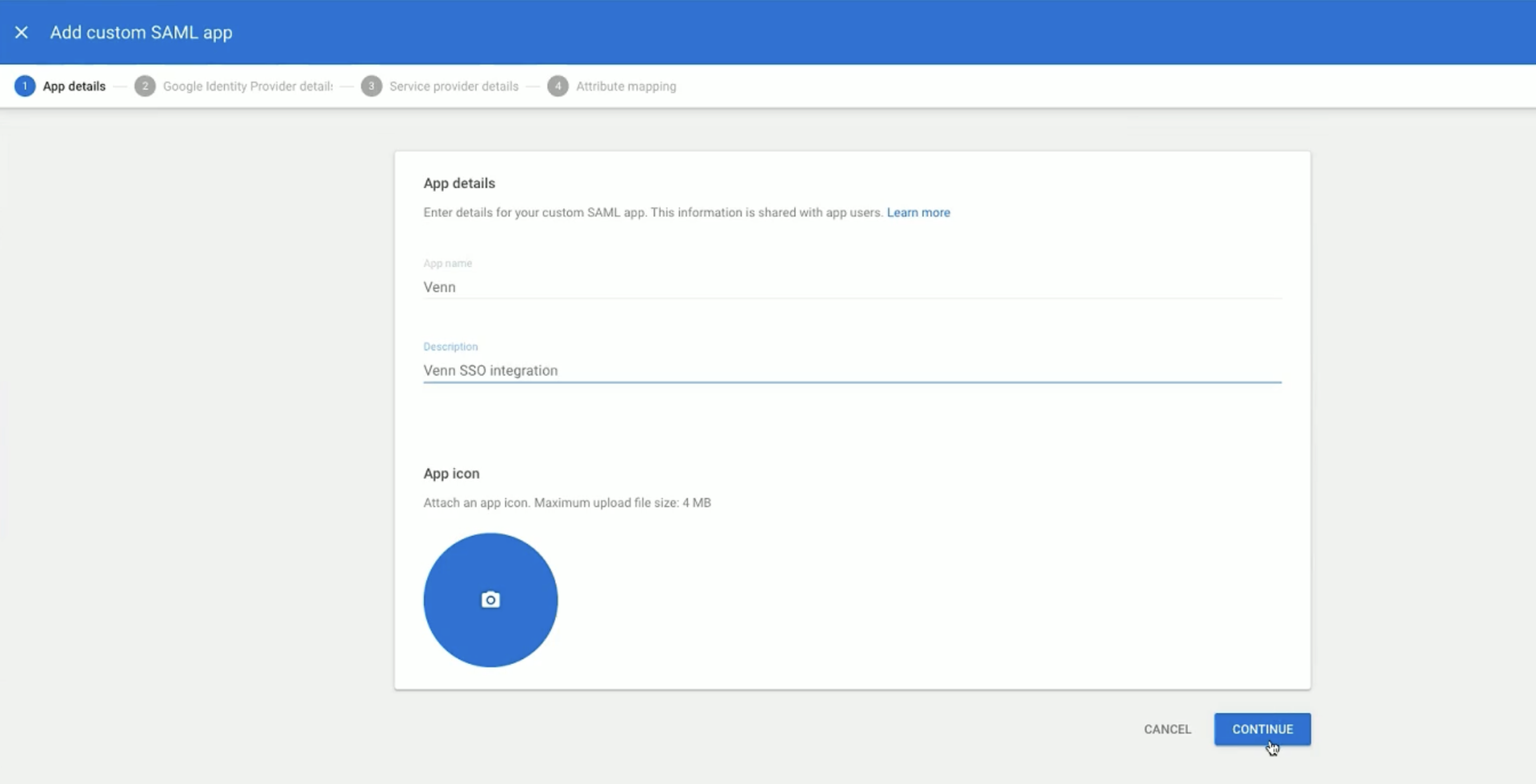Click the 'App icon' section heading

[451, 474]
